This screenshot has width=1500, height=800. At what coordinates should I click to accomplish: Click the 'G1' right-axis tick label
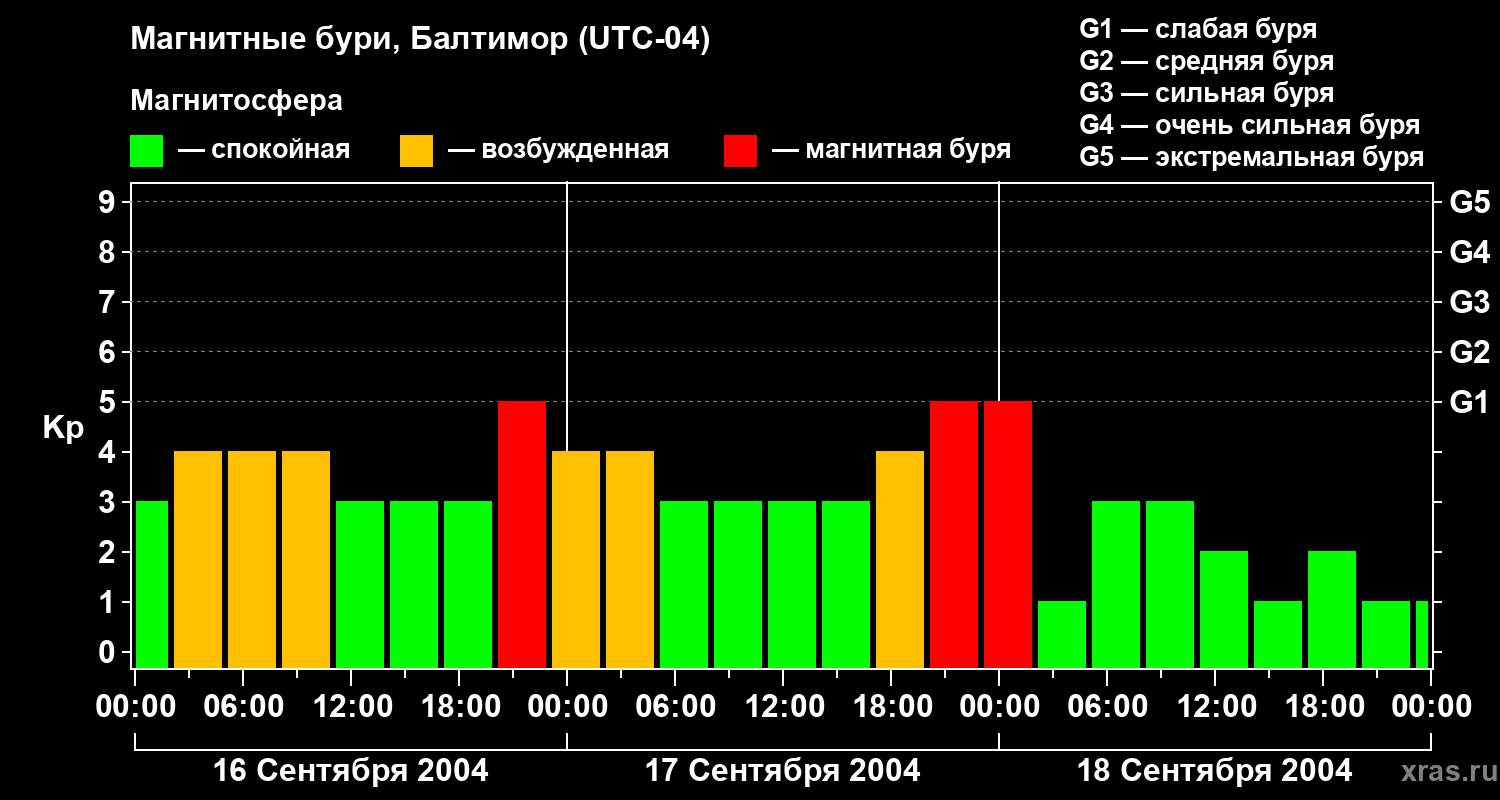click(x=1469, y=402)
